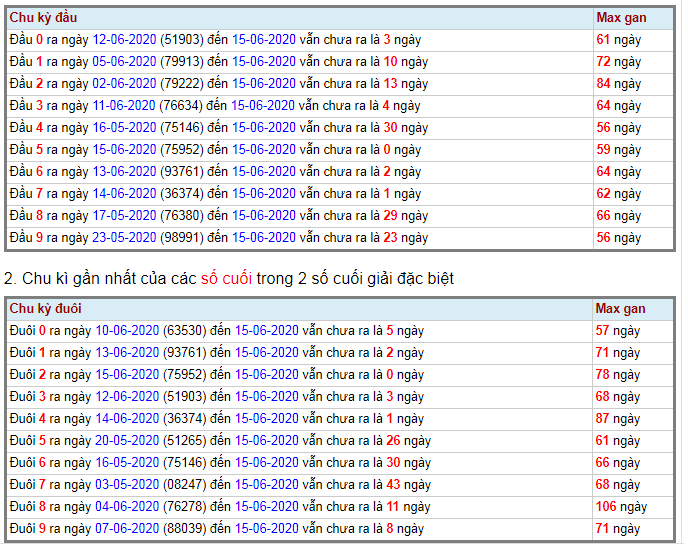This screenshot has height=552, width=694.
Task: Click the 'Chu kỳ đầu' table header
Action: point(42,18)
